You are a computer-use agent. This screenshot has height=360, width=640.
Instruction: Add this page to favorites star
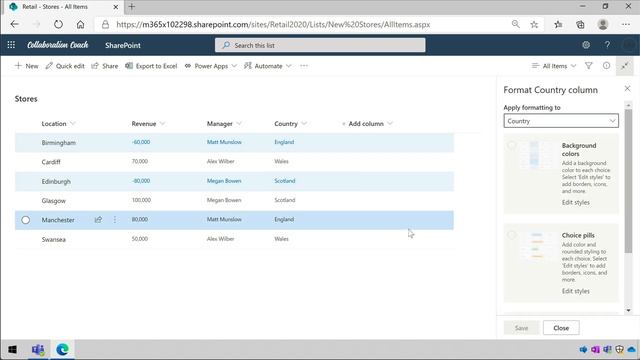point(534,24)
